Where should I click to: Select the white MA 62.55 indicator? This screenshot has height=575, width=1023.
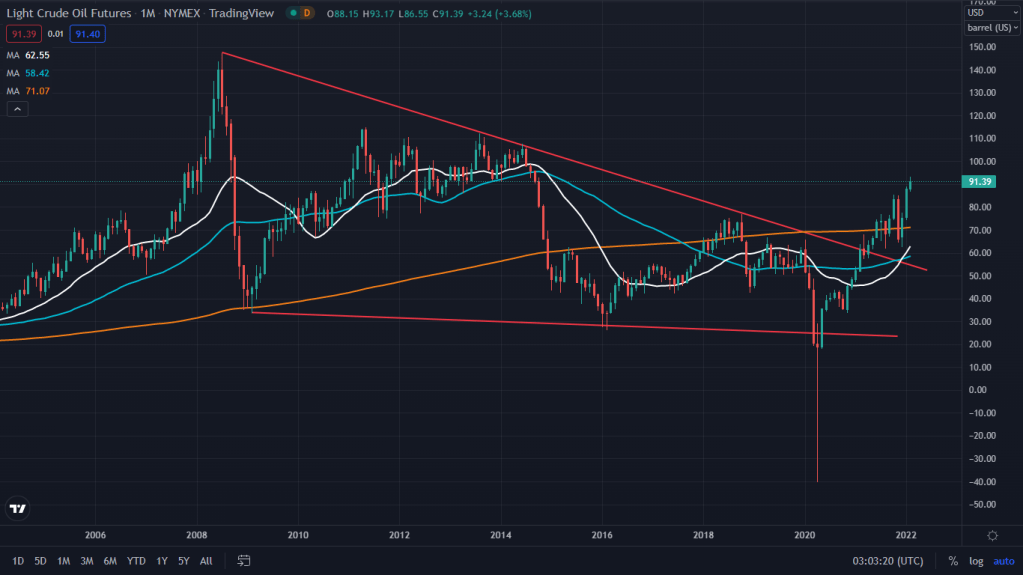pos(28,57)
